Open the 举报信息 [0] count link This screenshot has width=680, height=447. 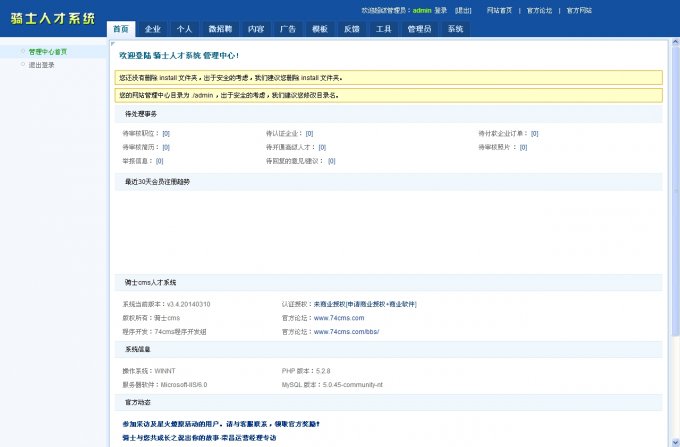(160, 161)
